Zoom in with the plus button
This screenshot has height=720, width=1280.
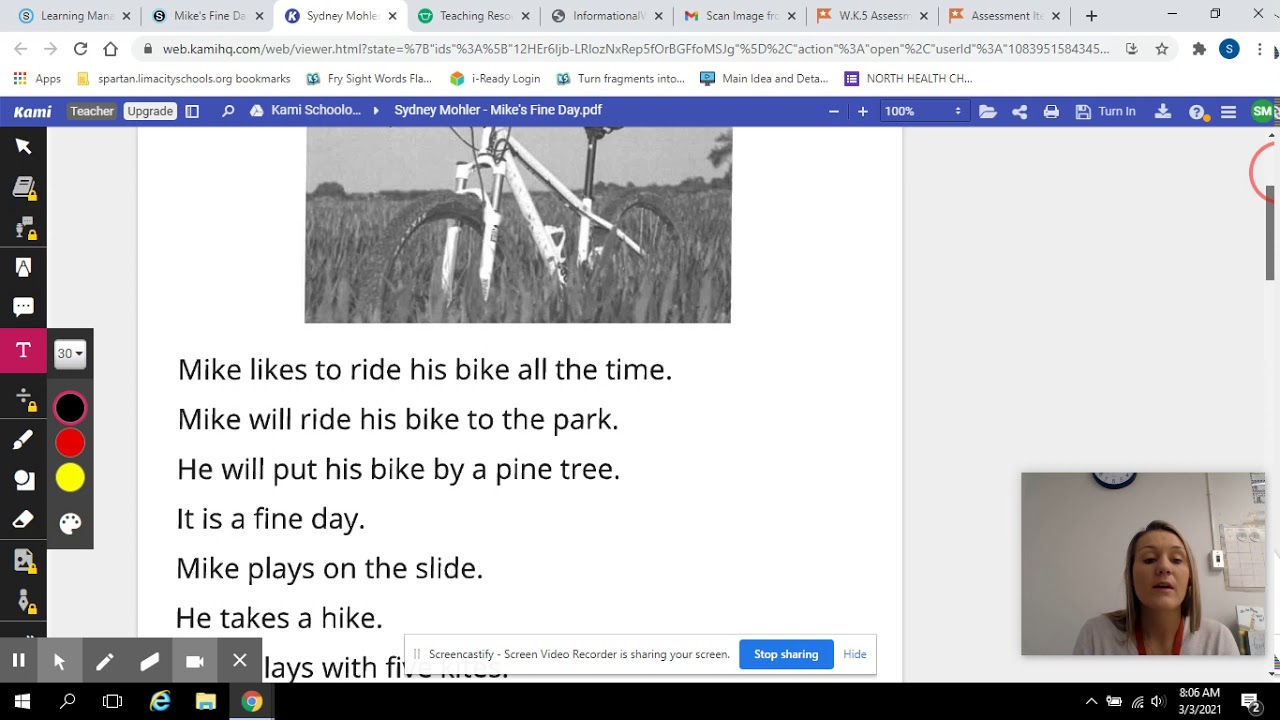[863, 111]
